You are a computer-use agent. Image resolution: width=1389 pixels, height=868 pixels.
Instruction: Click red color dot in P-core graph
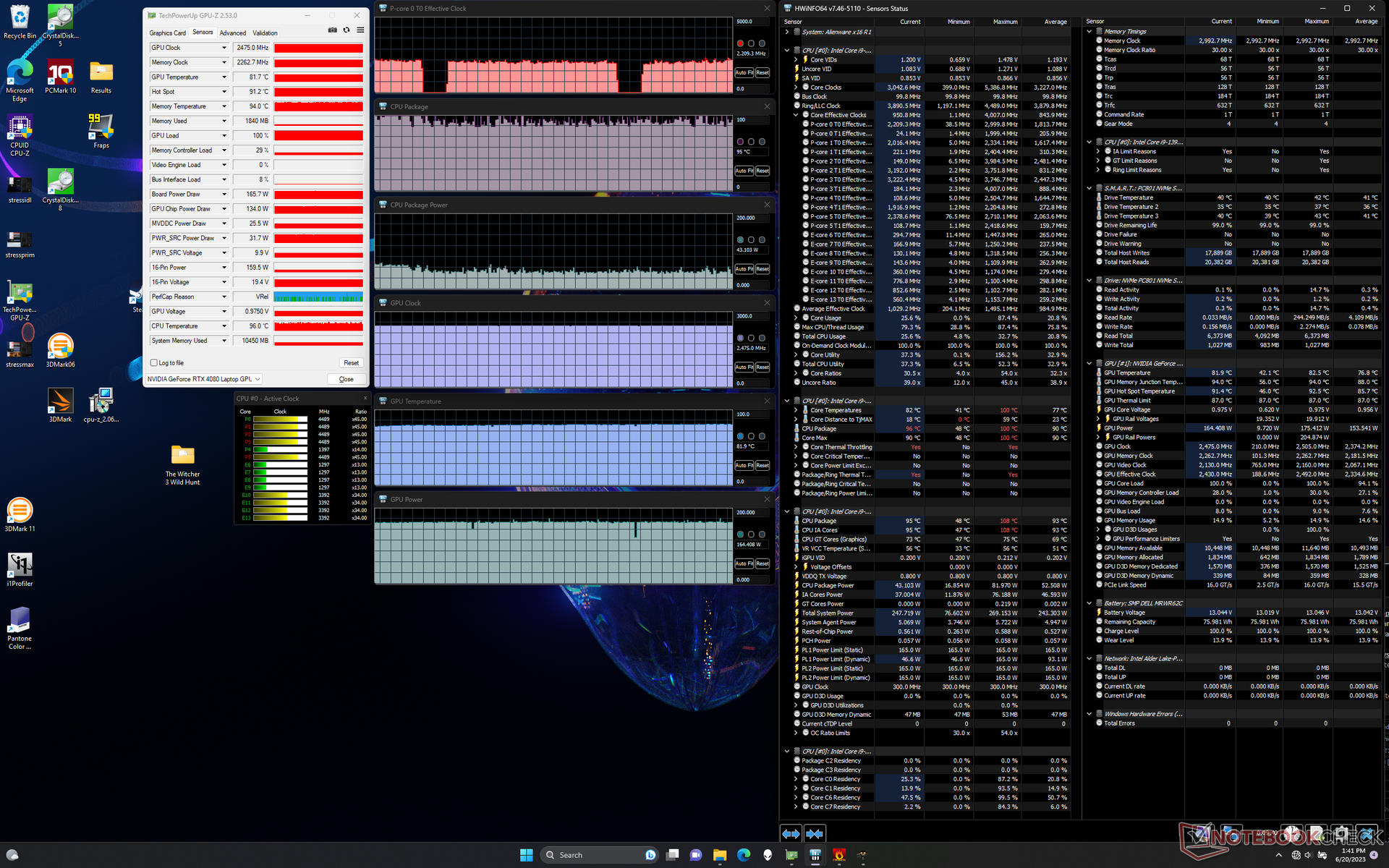(x=740, y=43)
